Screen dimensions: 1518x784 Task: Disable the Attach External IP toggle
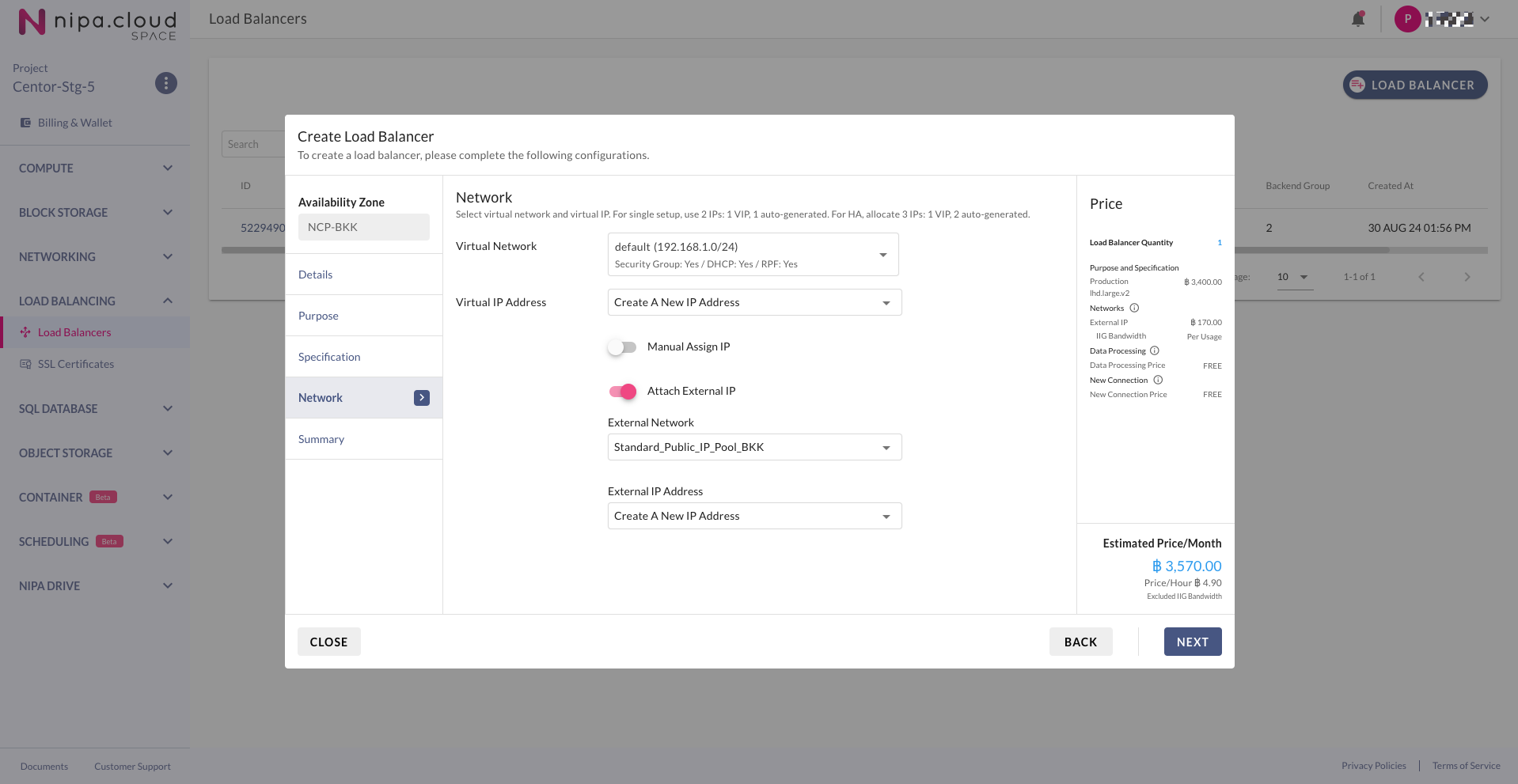tap(622, 391)
